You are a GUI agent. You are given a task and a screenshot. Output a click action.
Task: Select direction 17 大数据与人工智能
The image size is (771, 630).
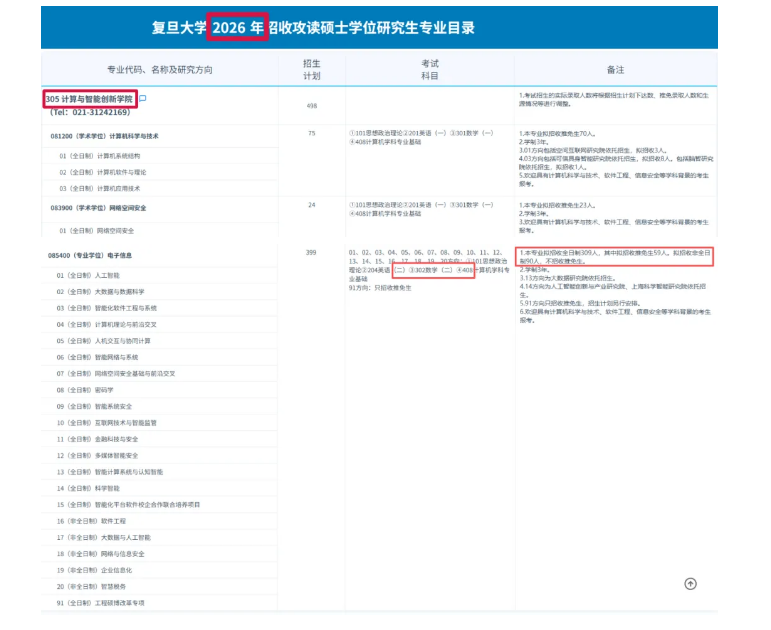coord(103,538)
